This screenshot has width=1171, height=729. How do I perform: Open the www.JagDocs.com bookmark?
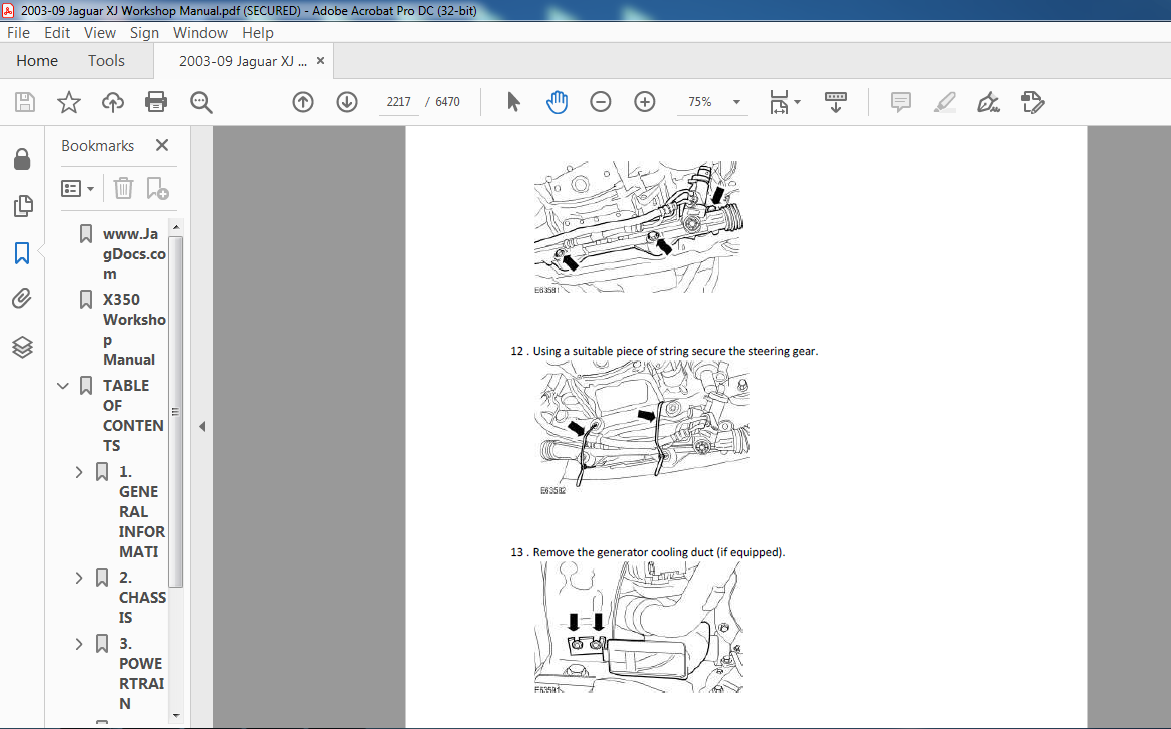(134, 254)
